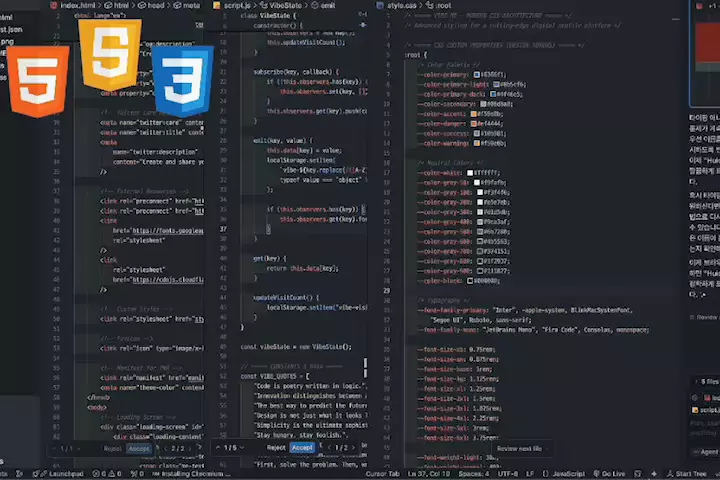The width and height of the screenshot is (720, 480).
Task: Click the index.html file icon in breadcrumb
Action: [x=54, y=6]
